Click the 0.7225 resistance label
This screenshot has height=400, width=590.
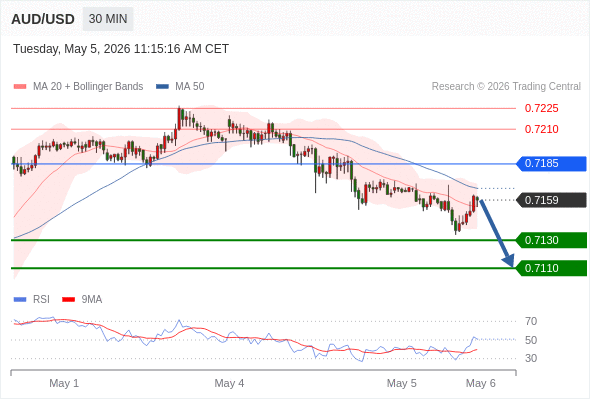(541, 108)
